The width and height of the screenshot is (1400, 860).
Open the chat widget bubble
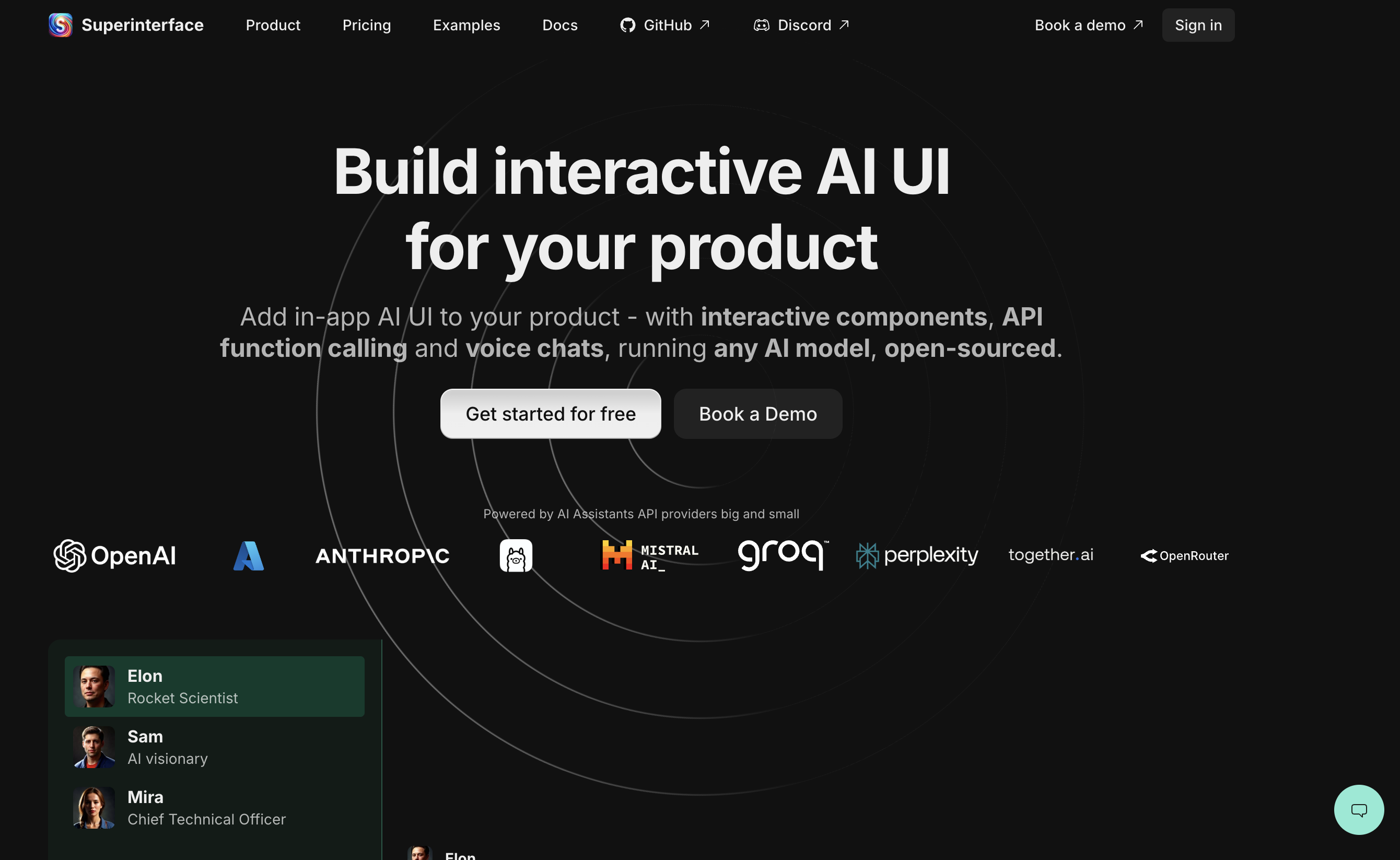pyautogui.click(x=1359, y=810)
